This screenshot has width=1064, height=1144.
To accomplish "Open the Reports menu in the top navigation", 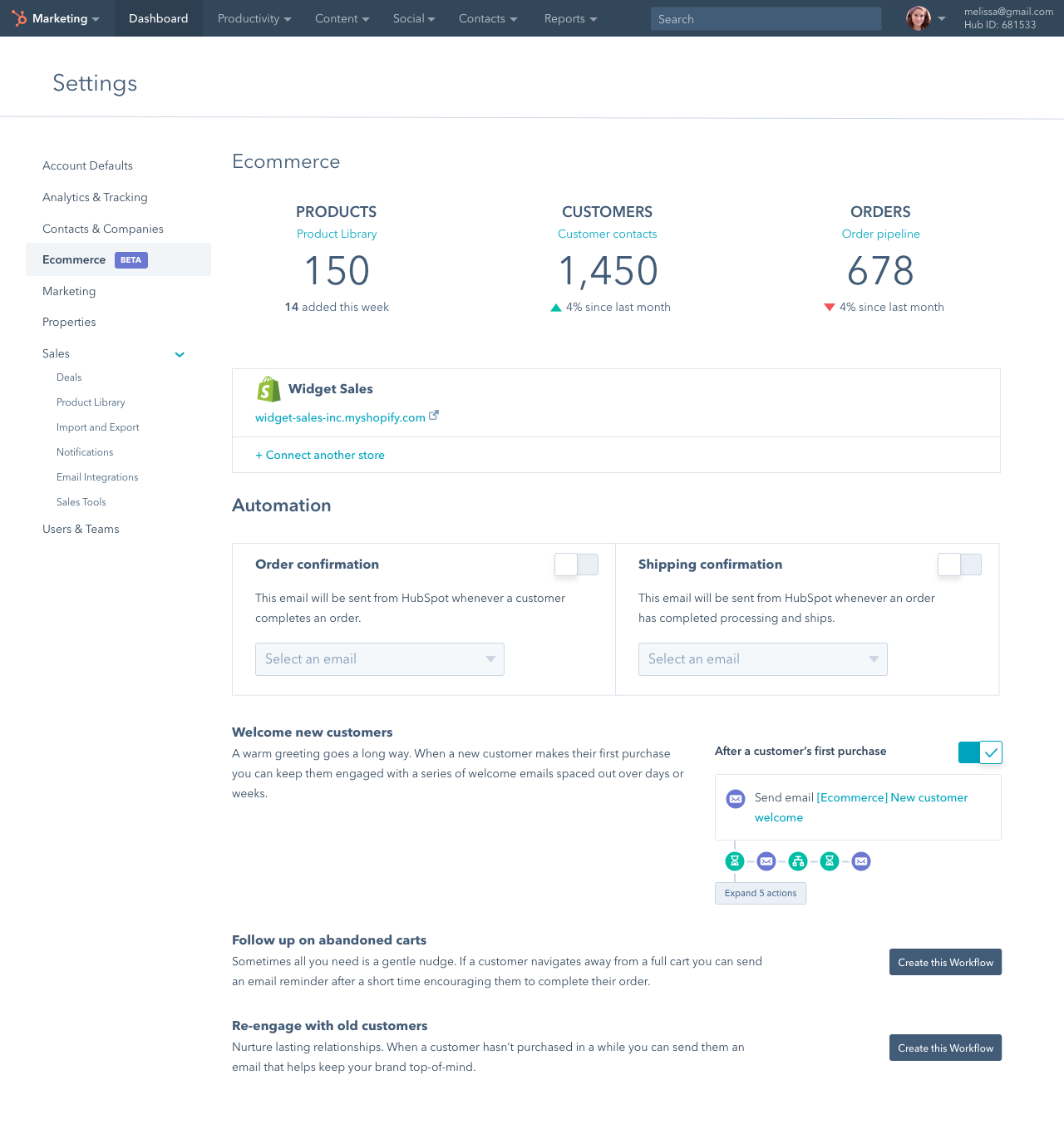I will (x=570, y=18).
